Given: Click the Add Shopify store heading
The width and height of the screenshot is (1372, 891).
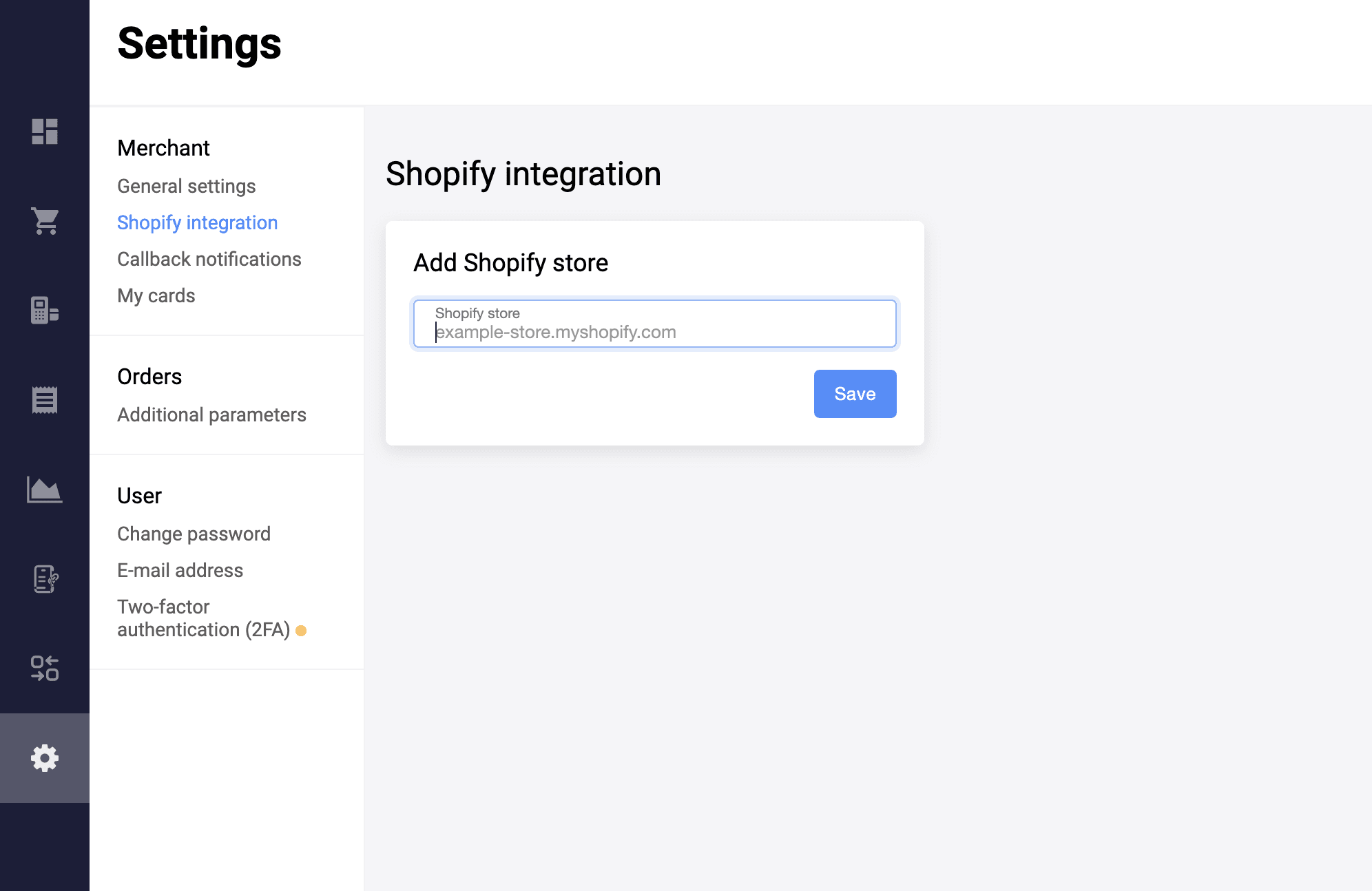Looking at the screenshot, I should pyautogui.click(x=510, y=262).
